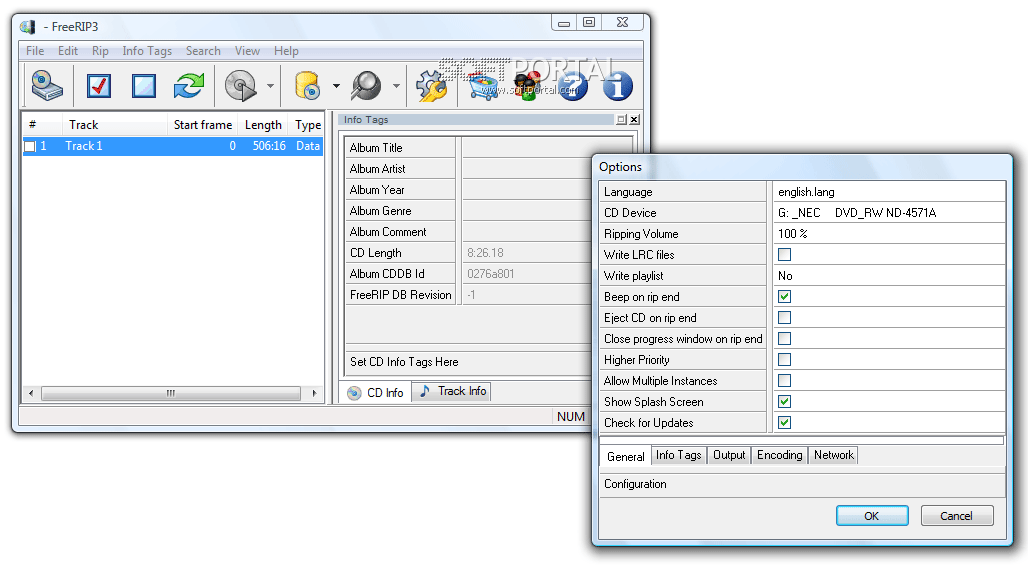1028x571 pixels.
Task: Open the Rip menu
Action: [x=100, y=50]
